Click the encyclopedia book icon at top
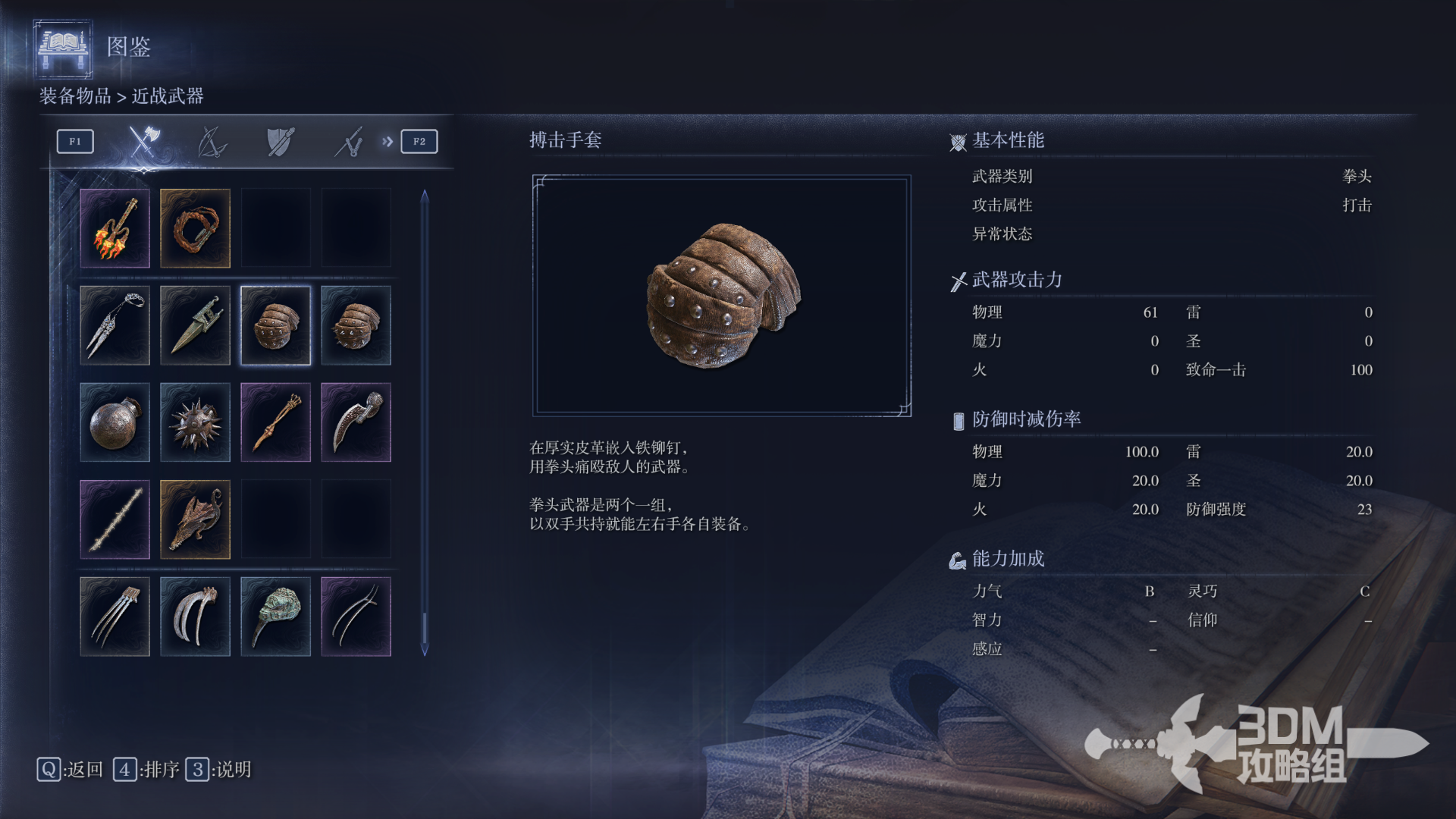1456x819 pixels. [63, 48]
